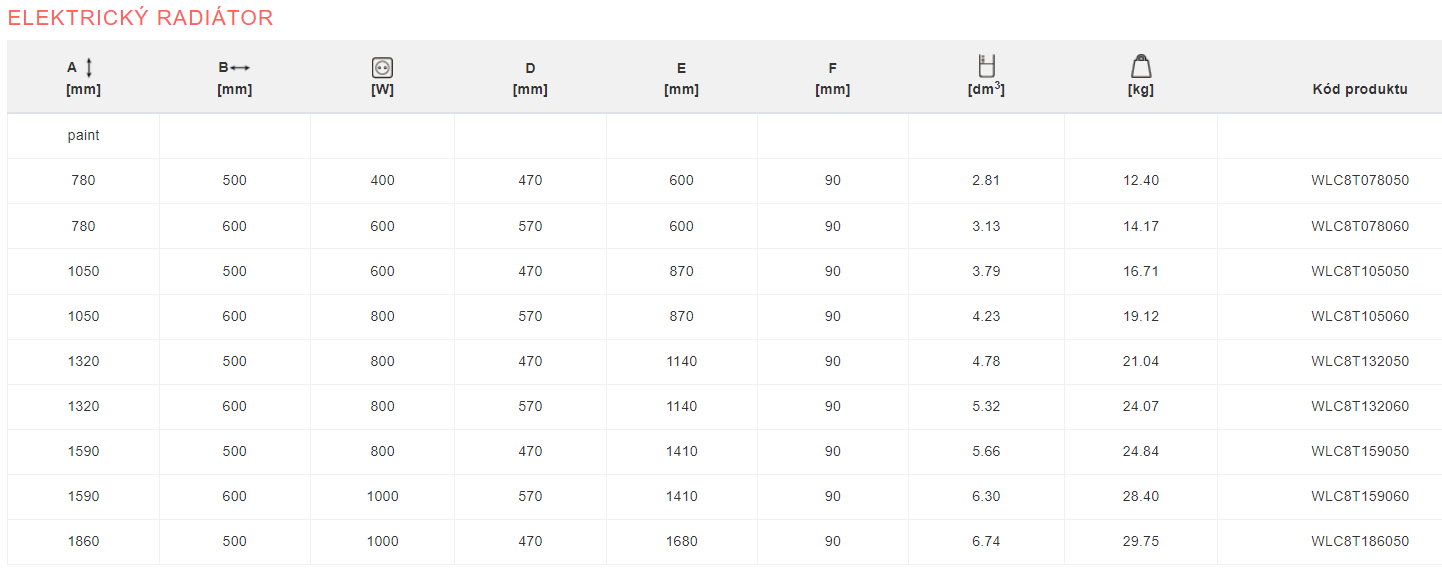The image size is (1442, 568).
Task: Open product code WLC8T078050
Action: (1359, 181)
